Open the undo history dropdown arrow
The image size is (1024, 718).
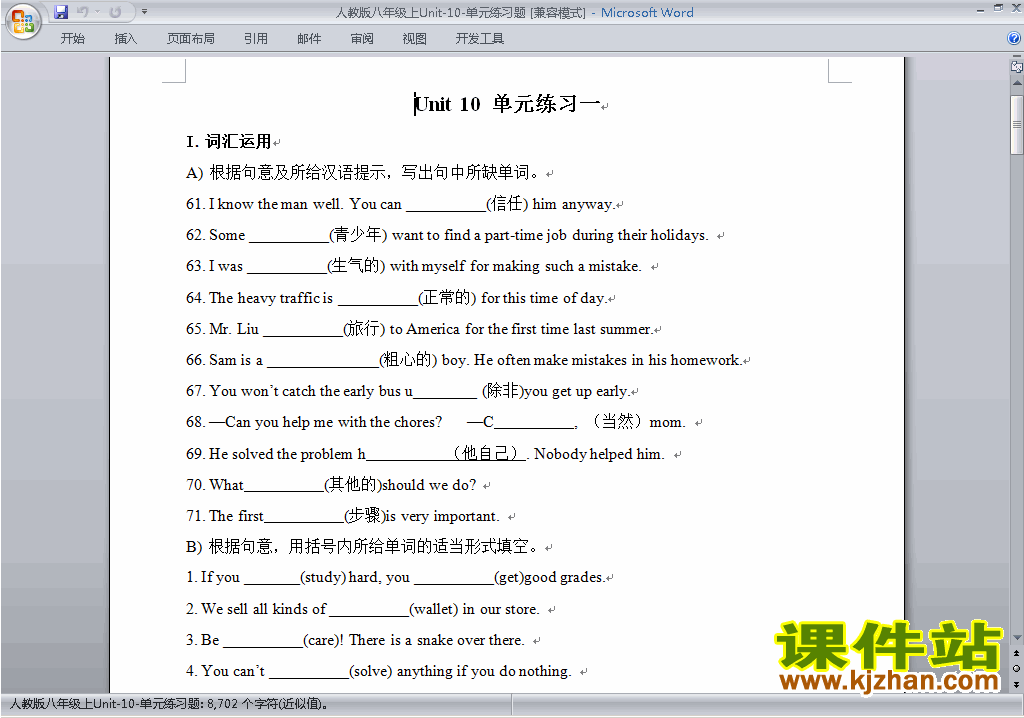(97, 12)
